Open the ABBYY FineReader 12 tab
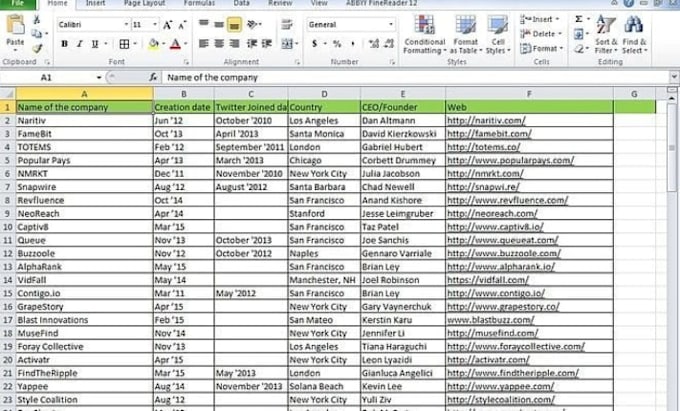 (x=381, y=3)
